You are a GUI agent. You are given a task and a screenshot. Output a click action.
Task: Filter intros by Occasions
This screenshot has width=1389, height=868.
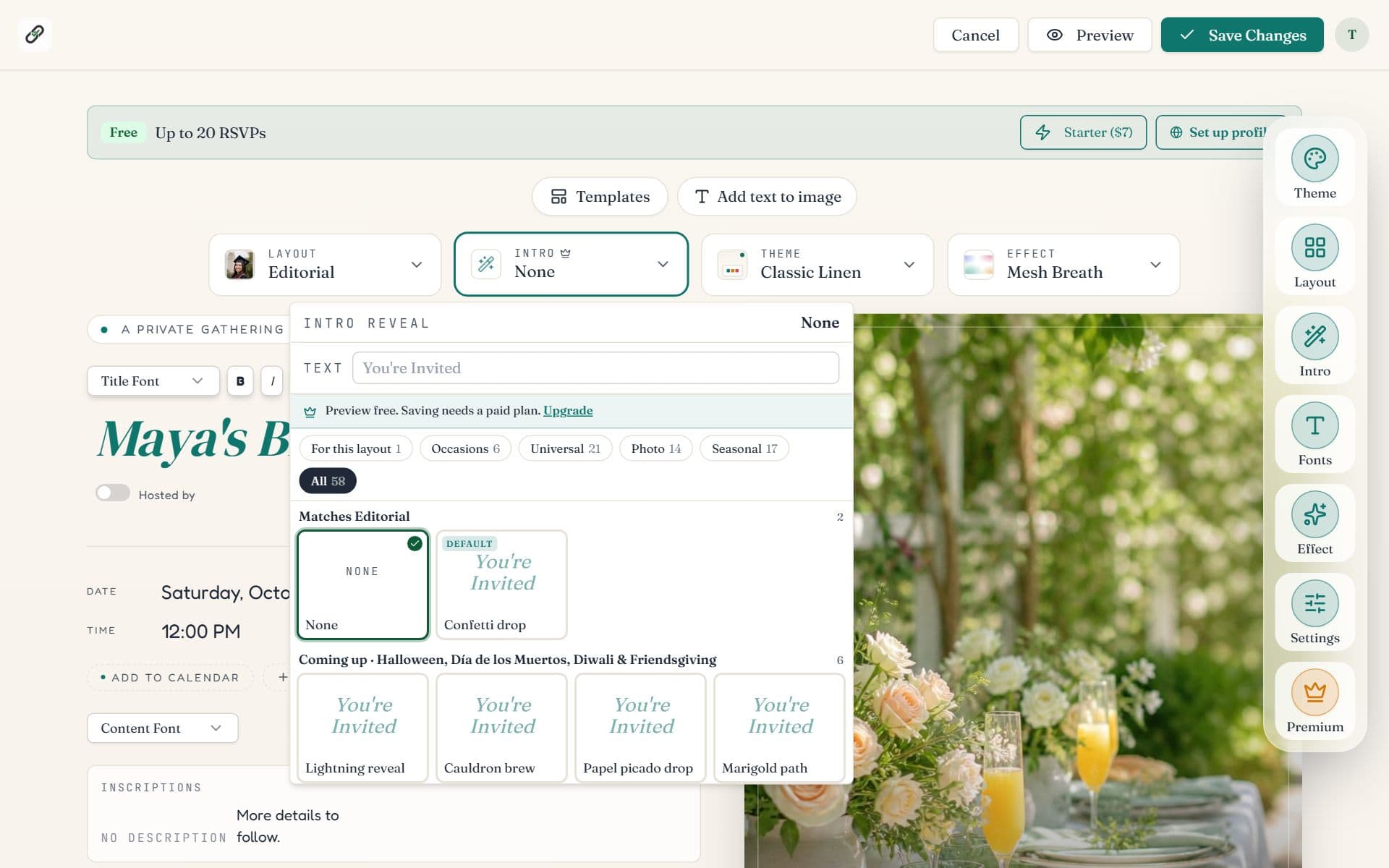tap(465, 448)
